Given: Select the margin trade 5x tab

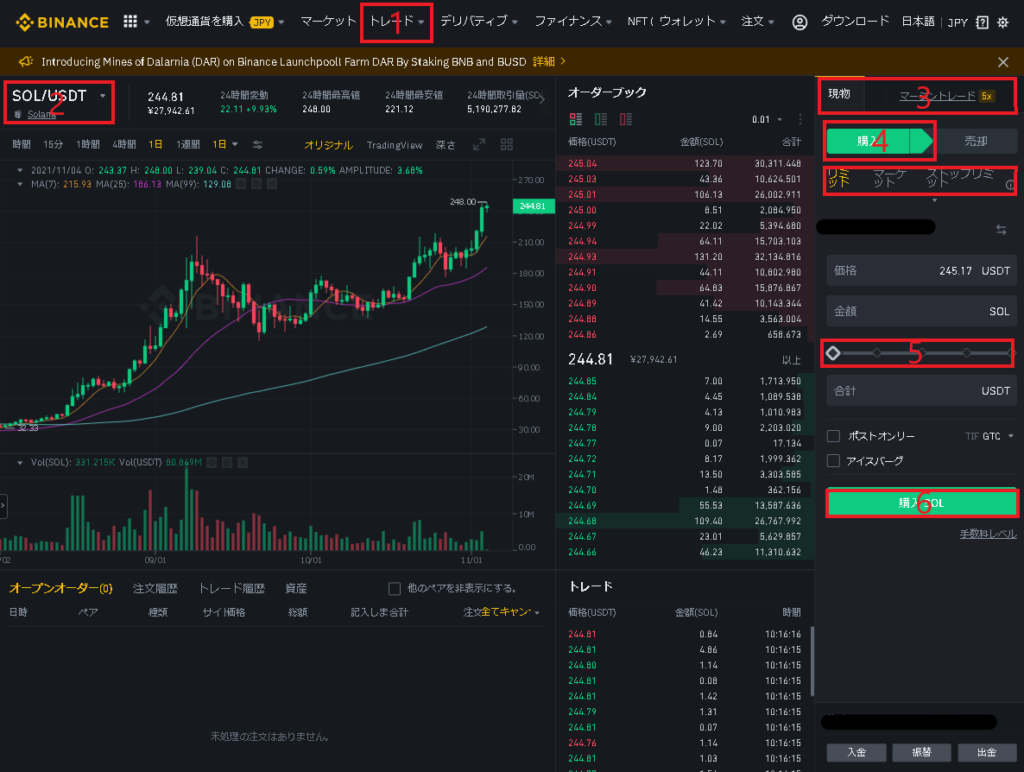Looking at the screenshot, I should click(946, 96).
